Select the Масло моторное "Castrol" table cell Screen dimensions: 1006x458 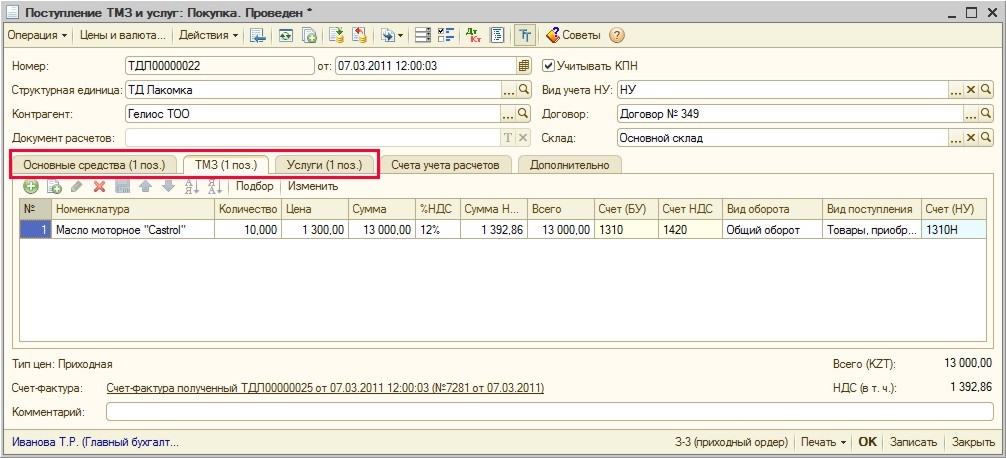tap(134, 229)
